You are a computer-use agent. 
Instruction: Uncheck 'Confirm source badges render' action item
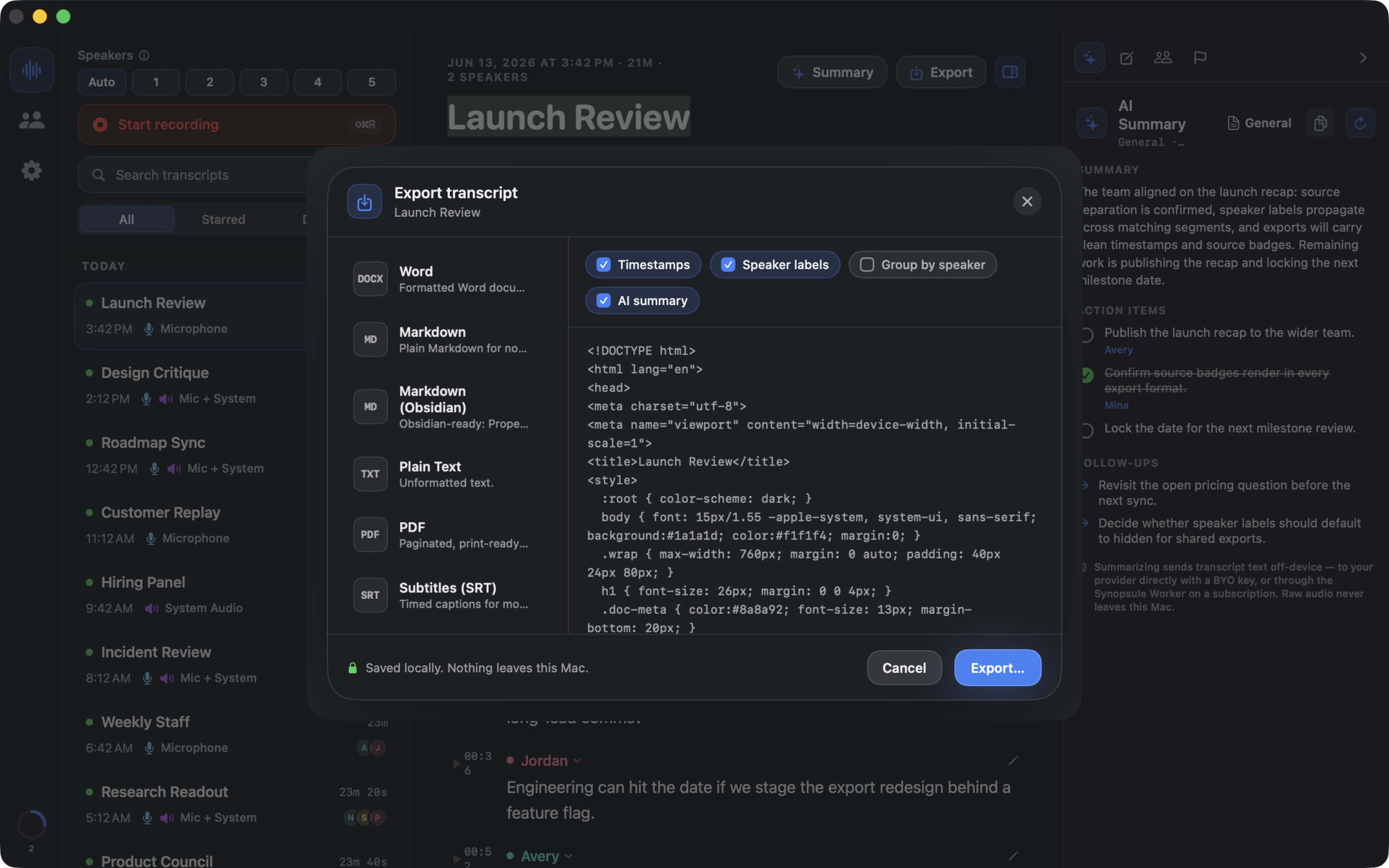(x=1087, y=375)
